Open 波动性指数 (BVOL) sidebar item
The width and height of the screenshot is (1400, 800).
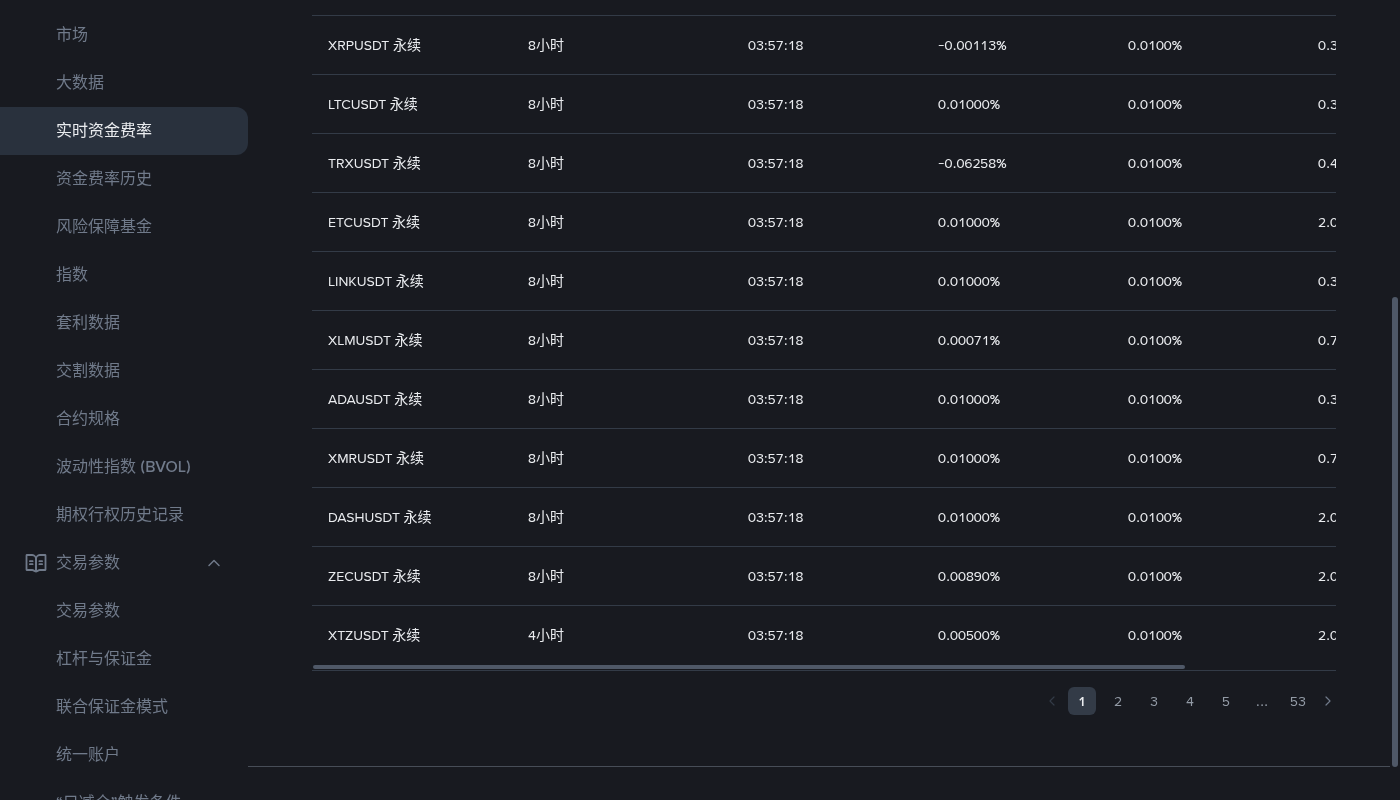(123, 466)
